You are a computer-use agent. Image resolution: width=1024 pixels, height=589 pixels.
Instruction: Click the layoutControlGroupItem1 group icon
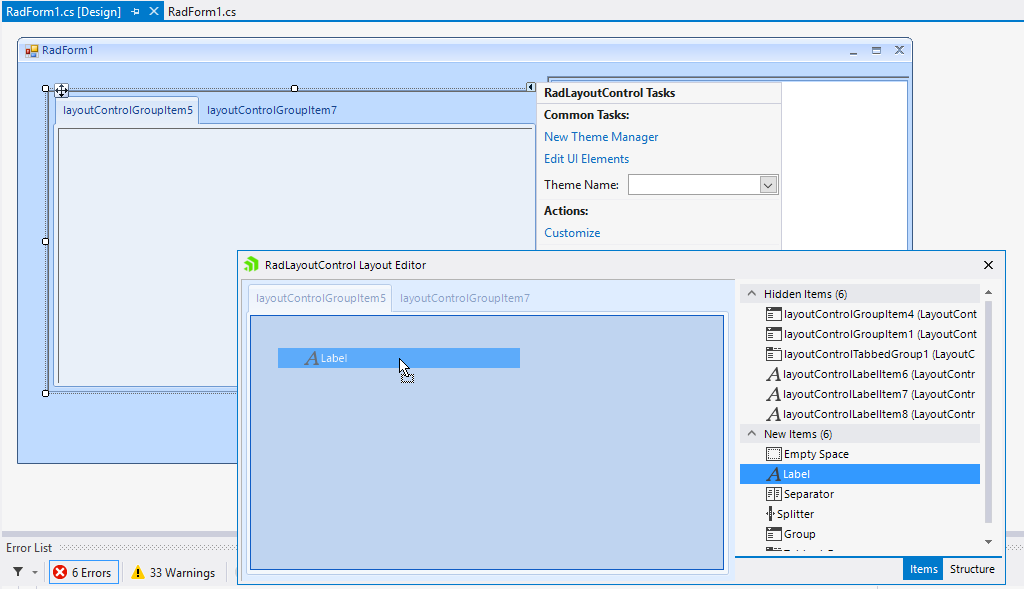click(773, 334)
